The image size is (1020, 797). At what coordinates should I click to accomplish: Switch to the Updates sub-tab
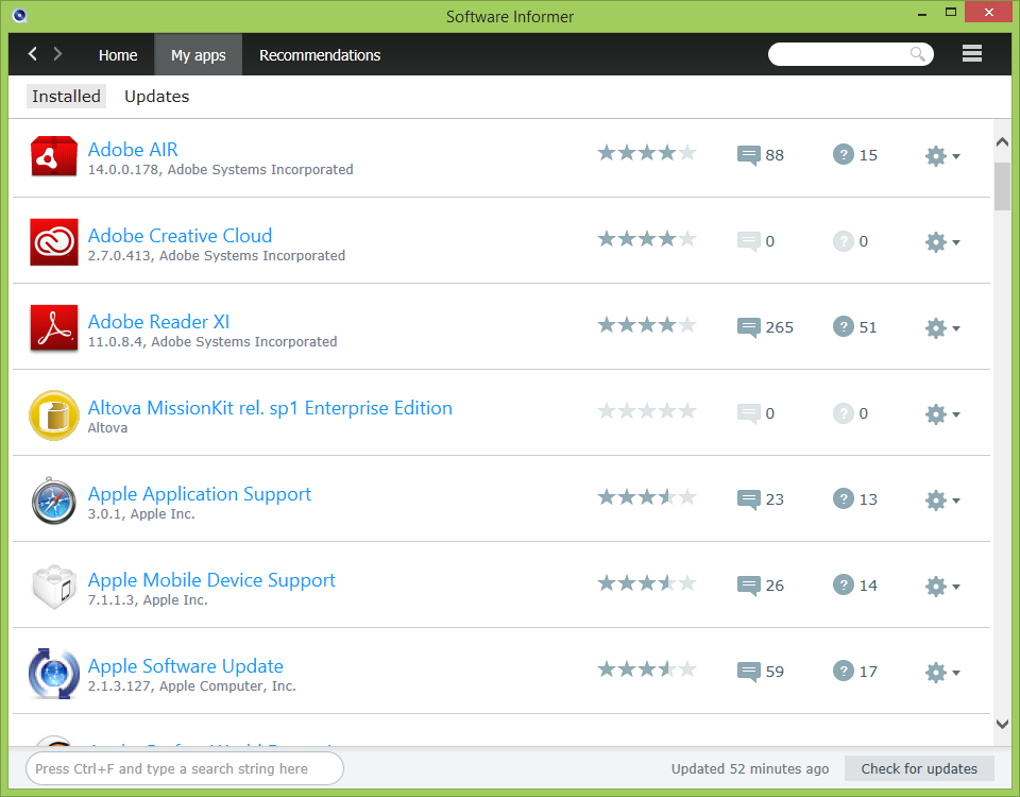point(157,96)
